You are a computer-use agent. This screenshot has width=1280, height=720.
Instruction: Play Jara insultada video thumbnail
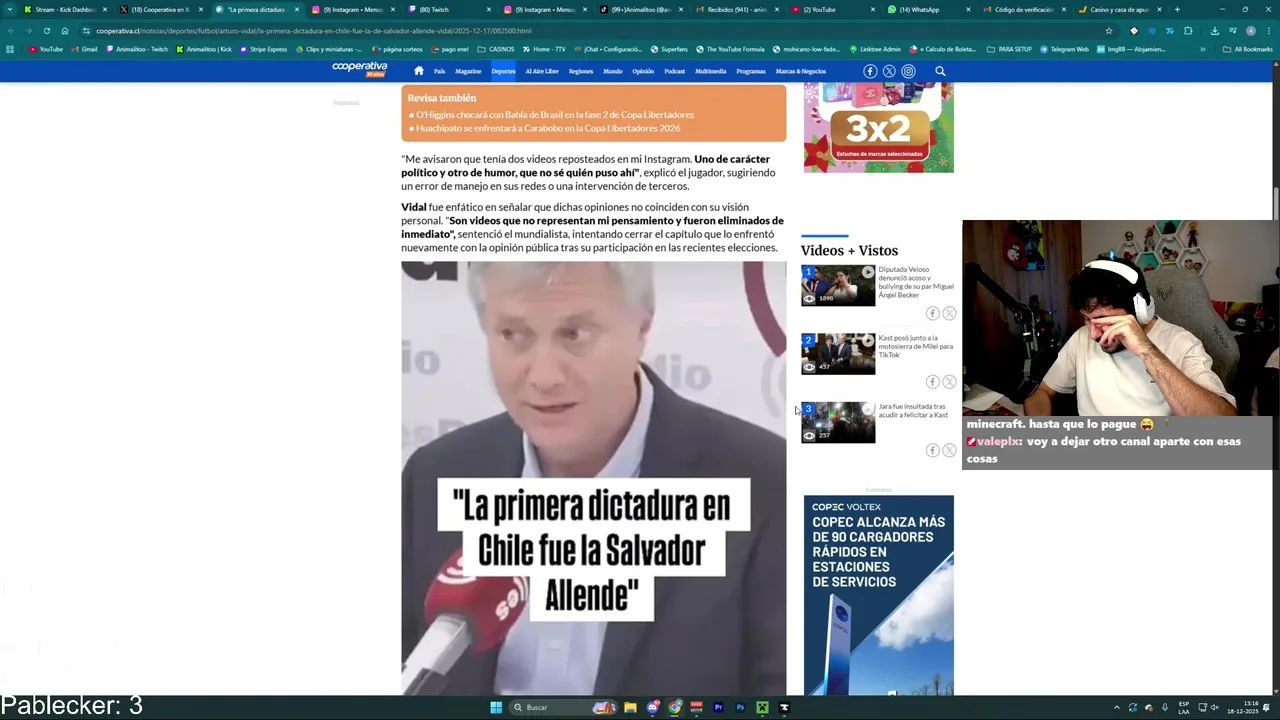[838, 422]
